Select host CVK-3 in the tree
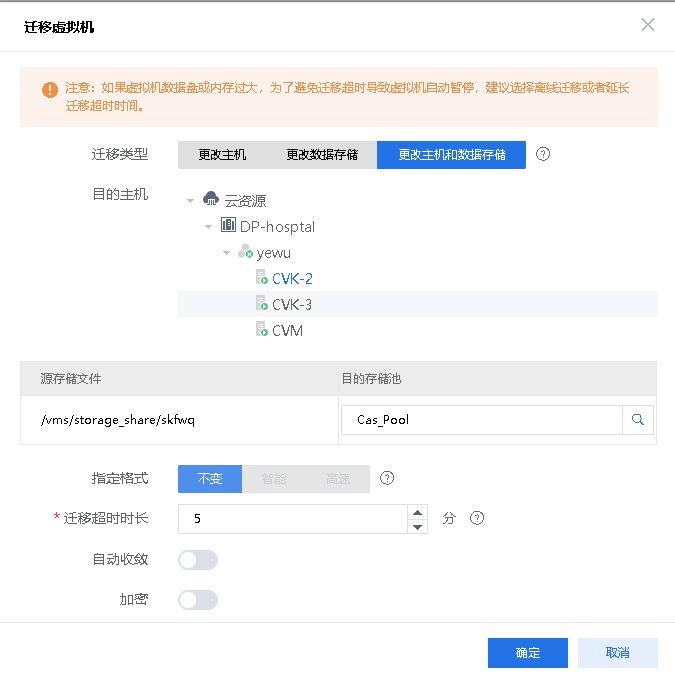 [x=292, y=304]
